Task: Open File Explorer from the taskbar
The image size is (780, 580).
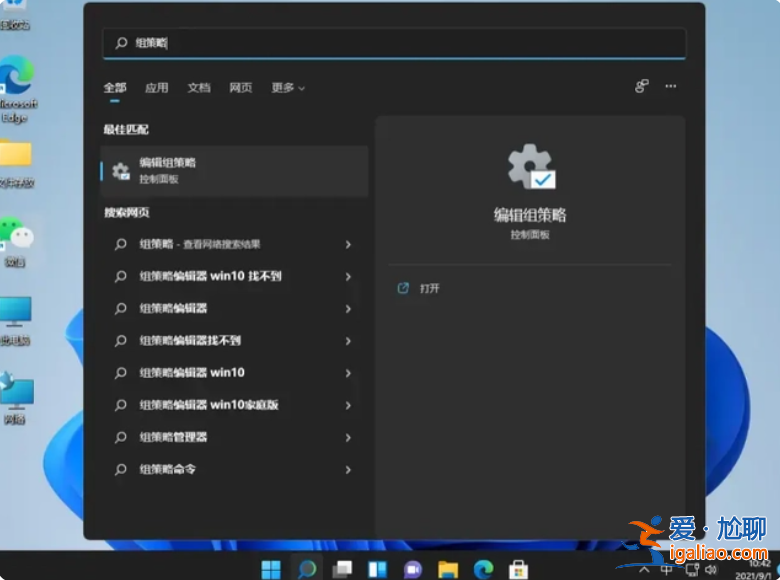Action: point(448,569)
